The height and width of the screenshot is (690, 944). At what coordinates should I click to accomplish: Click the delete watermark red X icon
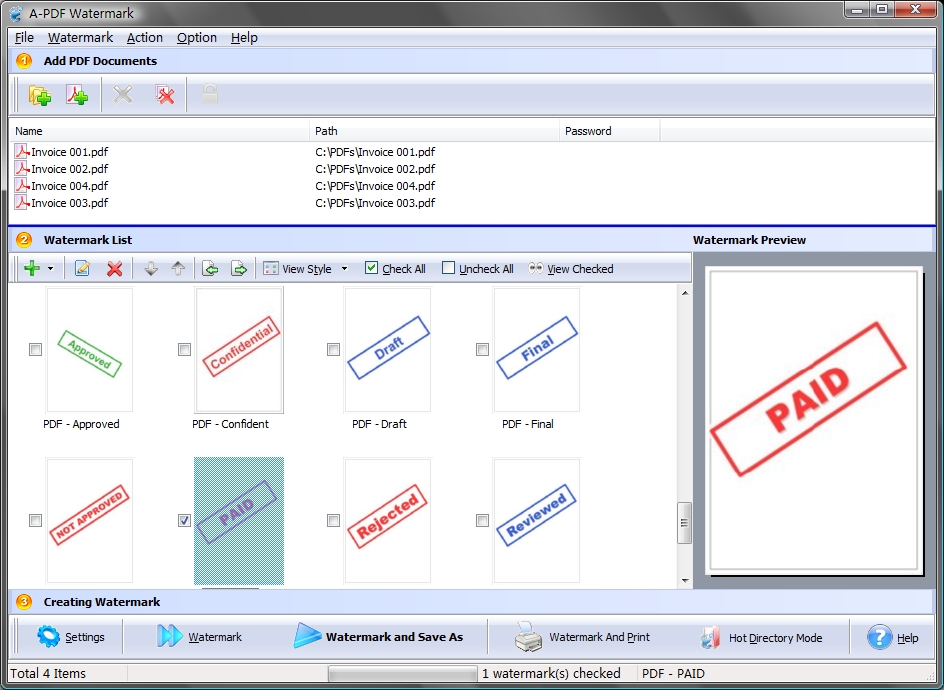116,268
